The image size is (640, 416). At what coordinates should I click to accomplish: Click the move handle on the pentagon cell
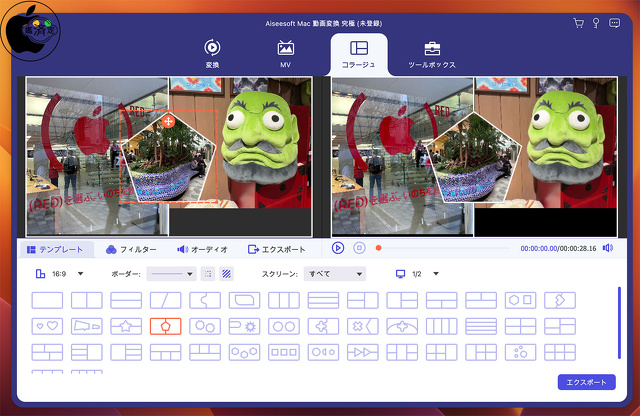pos(168,121)
